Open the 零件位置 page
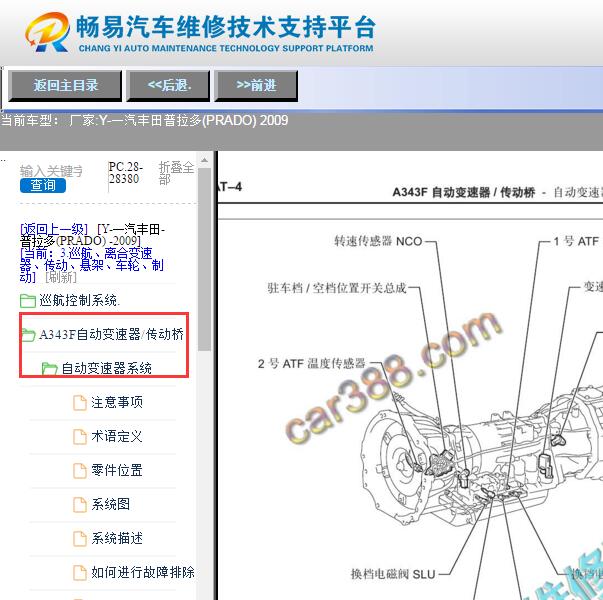Screen dimensions: 603x600 [x=117, y=470]
